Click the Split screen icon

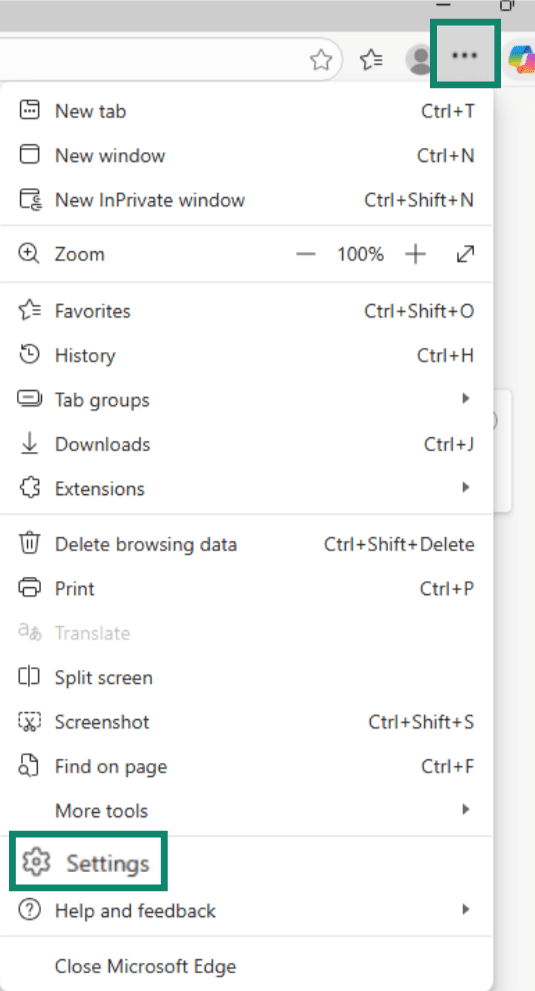29,677
